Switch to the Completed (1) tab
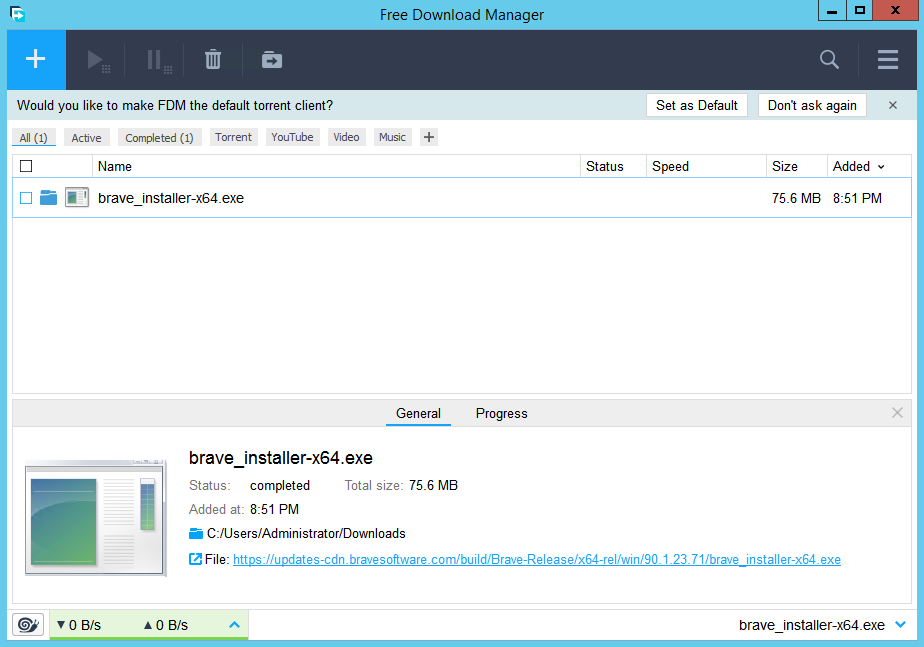The image size is (924, 647). click(x=159, y=137)
